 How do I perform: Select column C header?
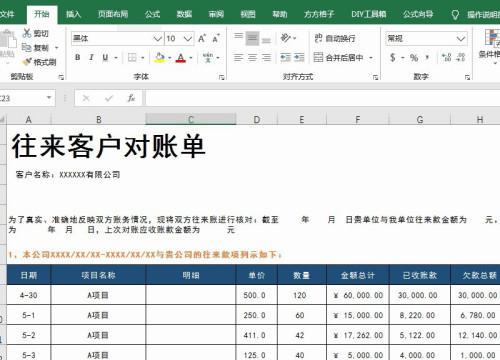191,119
